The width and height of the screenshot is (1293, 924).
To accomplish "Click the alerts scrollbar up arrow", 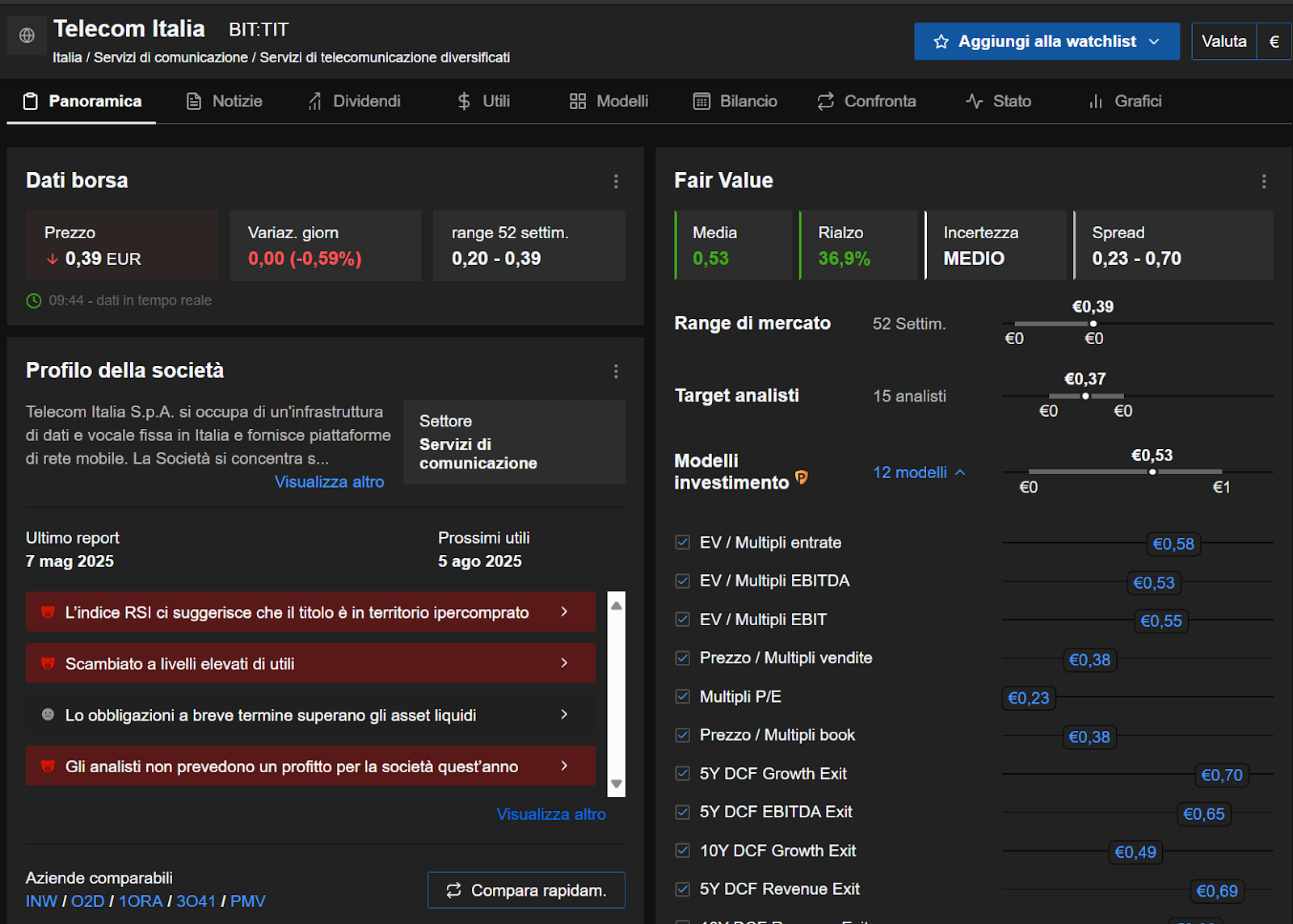I will coord(617,605).
